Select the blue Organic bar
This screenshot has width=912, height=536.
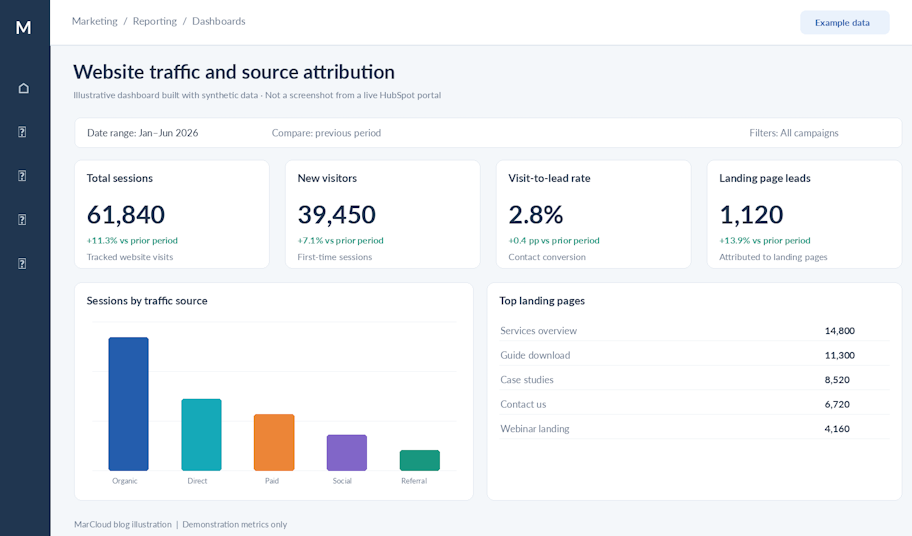tap(129, 404)
